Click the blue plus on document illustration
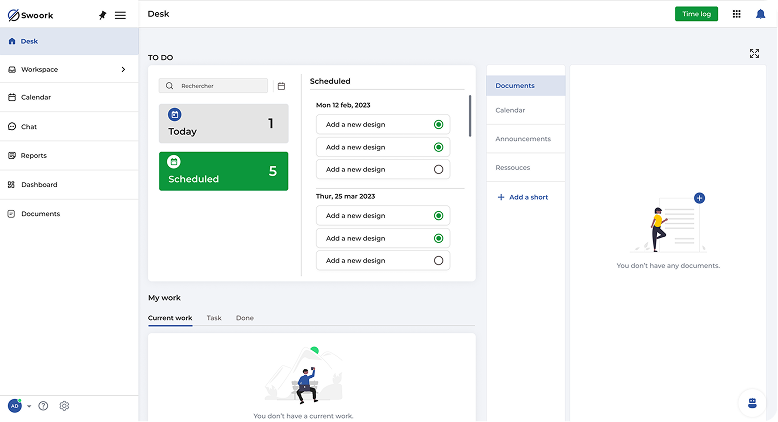The width and height of the screenshot is (778, 422). click(699, 198)
